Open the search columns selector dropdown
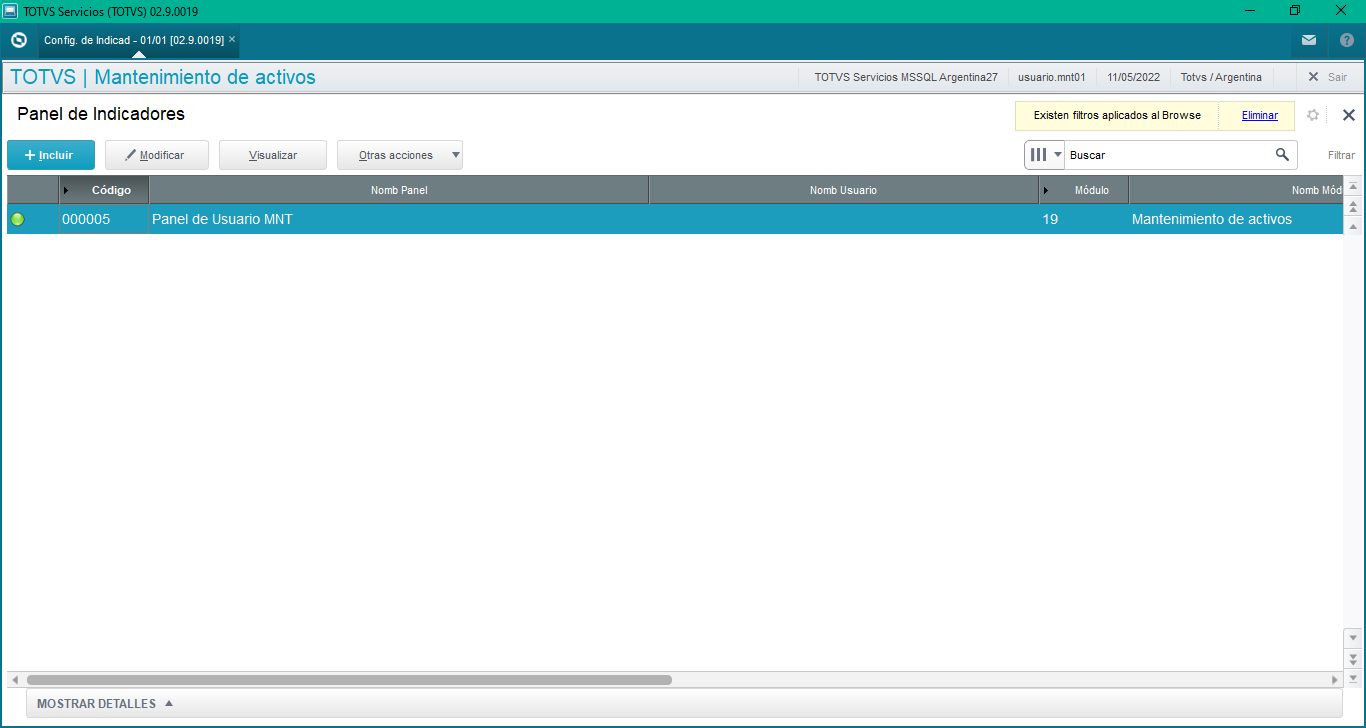This screenshot has height=728, width=1366. [1045, 155]
